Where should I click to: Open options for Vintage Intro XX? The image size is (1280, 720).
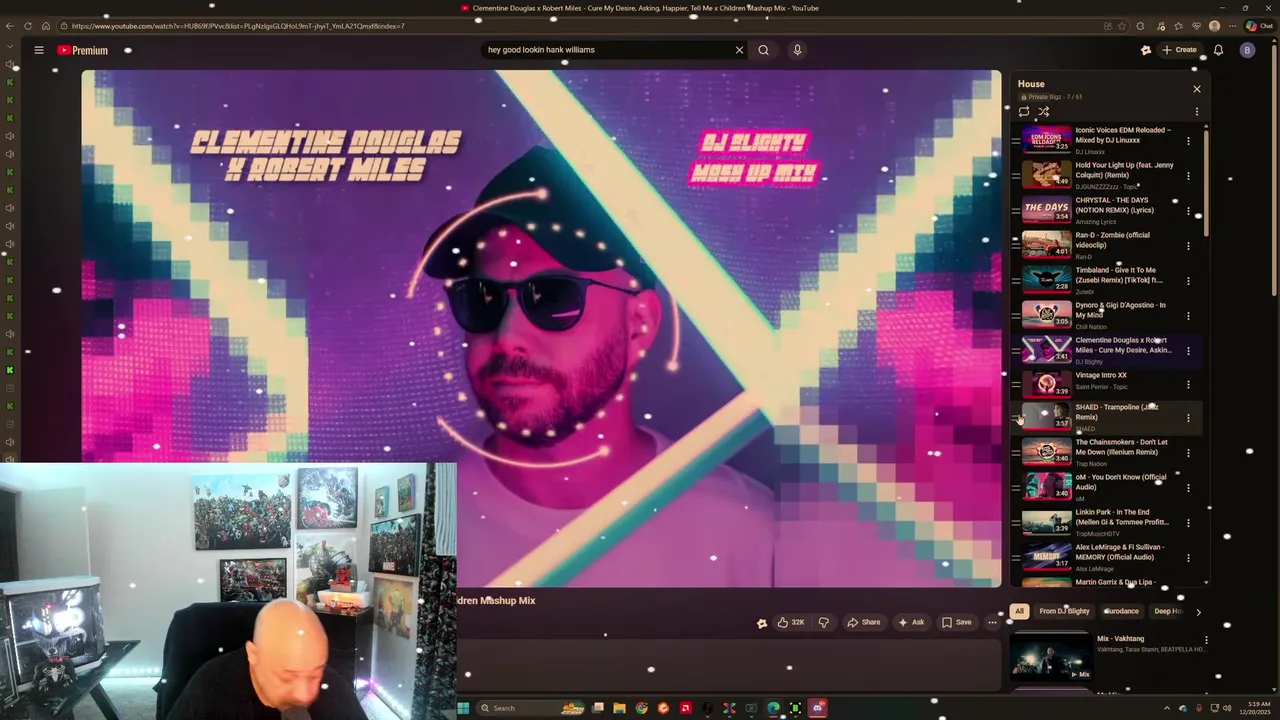(1188, 384)
